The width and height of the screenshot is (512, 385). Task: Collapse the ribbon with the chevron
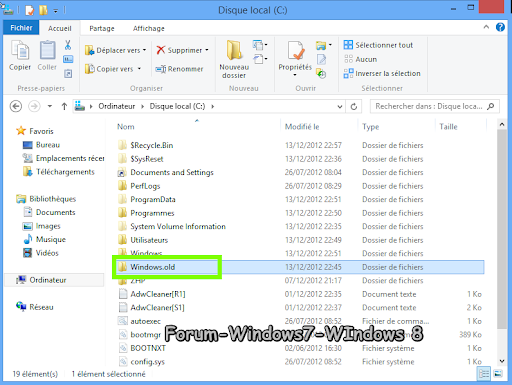click(x=486, y=27)
